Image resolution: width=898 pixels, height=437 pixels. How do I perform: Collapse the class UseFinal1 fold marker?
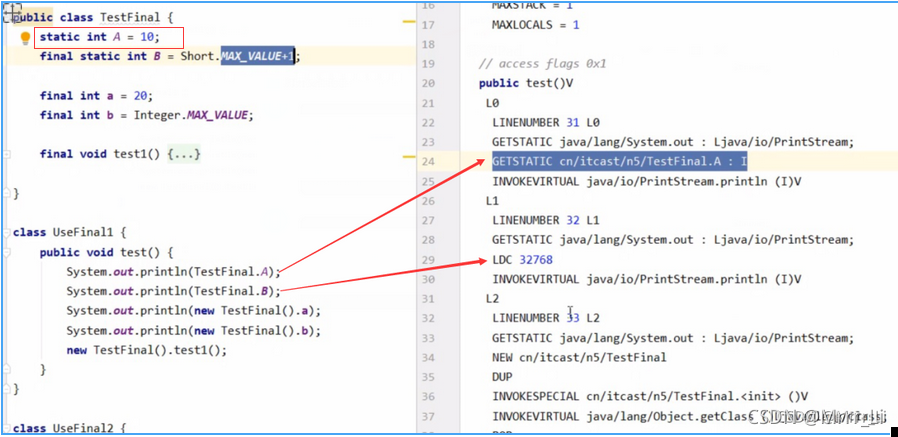(x=7, y=233)
